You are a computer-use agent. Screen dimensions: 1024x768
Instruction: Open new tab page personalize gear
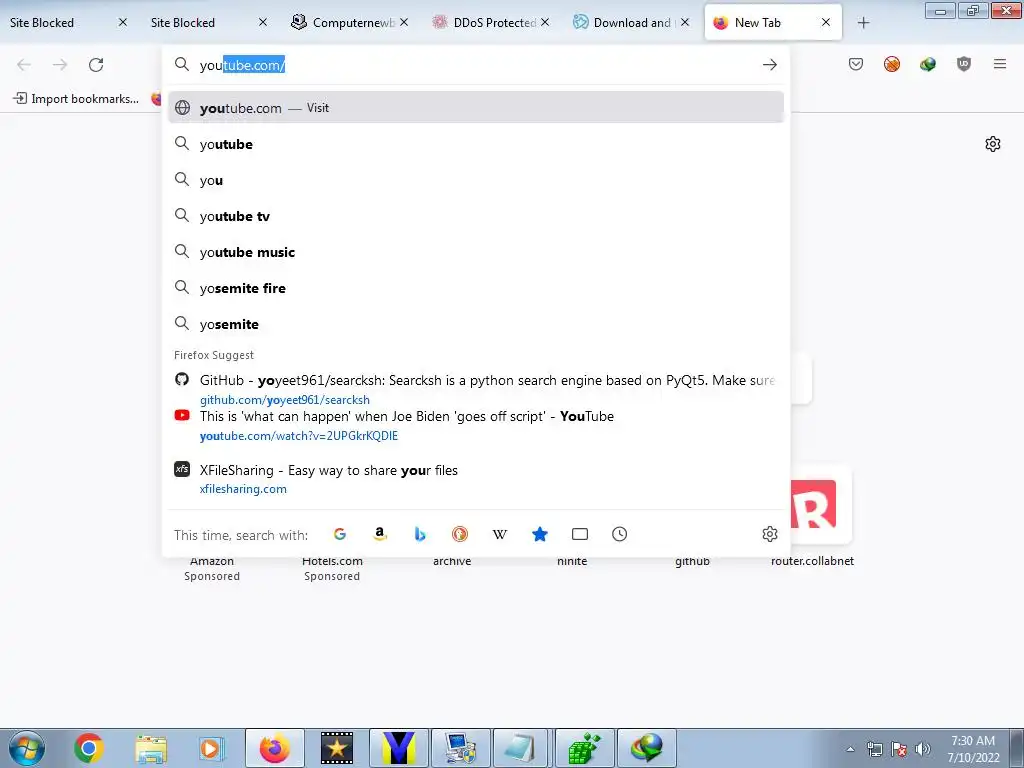point(992,144)
